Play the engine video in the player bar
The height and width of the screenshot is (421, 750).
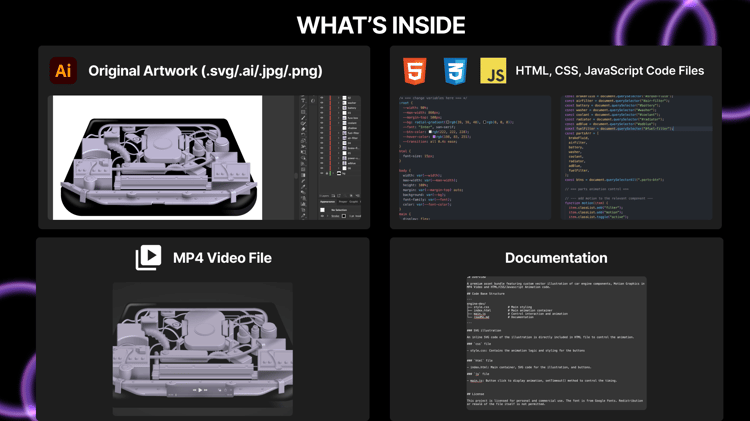[x=200, y=390]
